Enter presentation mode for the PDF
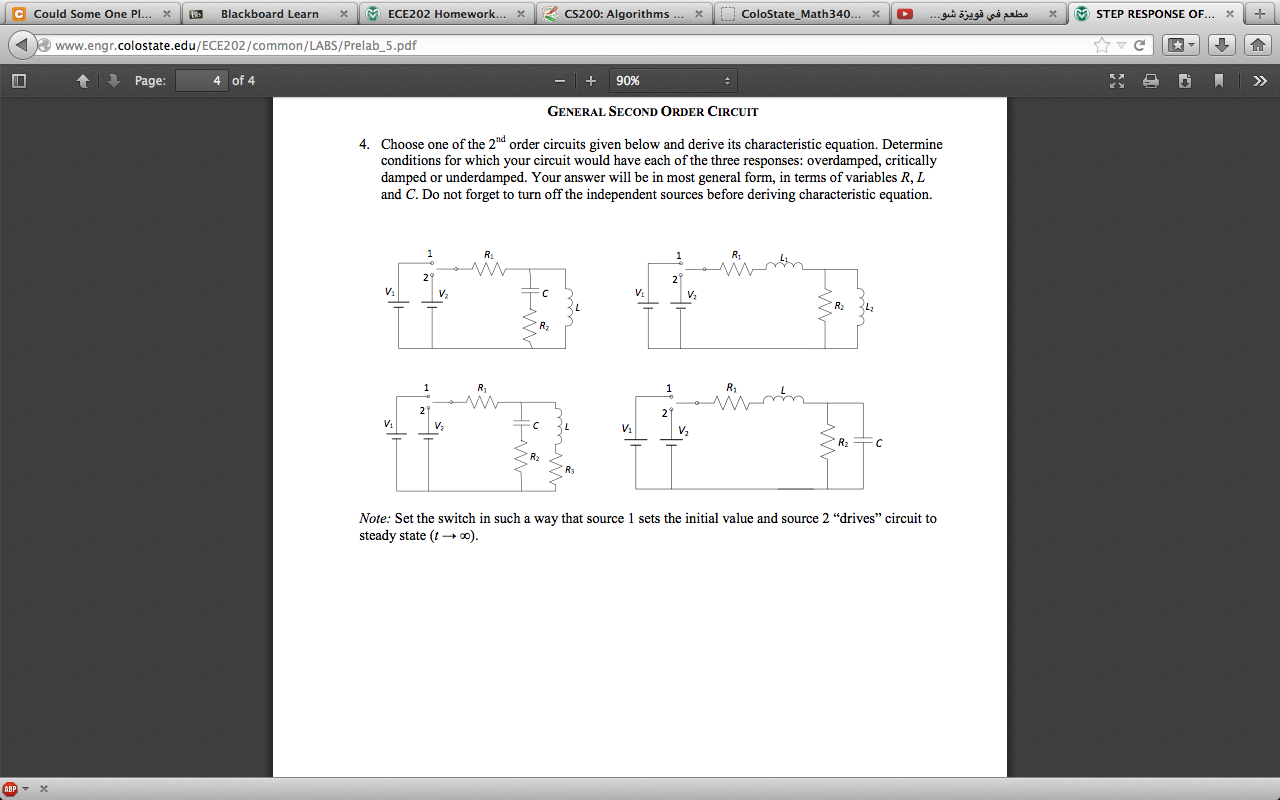 point(1116,80)
